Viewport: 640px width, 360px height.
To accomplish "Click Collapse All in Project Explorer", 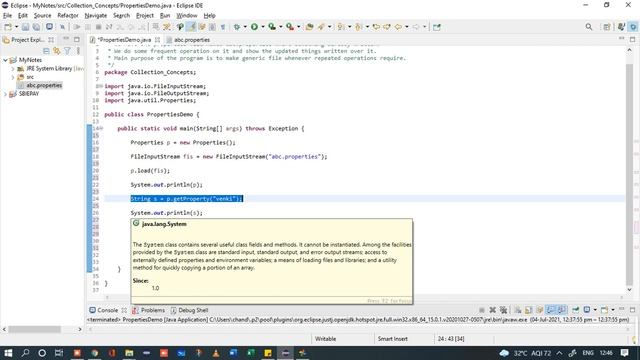I will (x=46, y=51).
